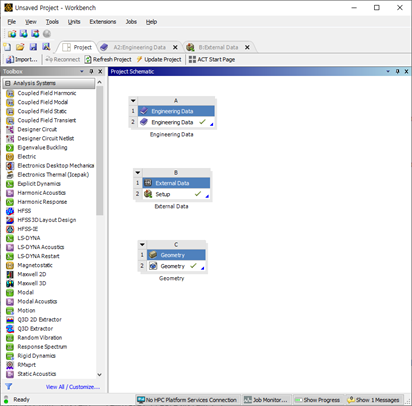Select the LS-DYNA icon
The image size is (412, 406).
coord(10,238)
